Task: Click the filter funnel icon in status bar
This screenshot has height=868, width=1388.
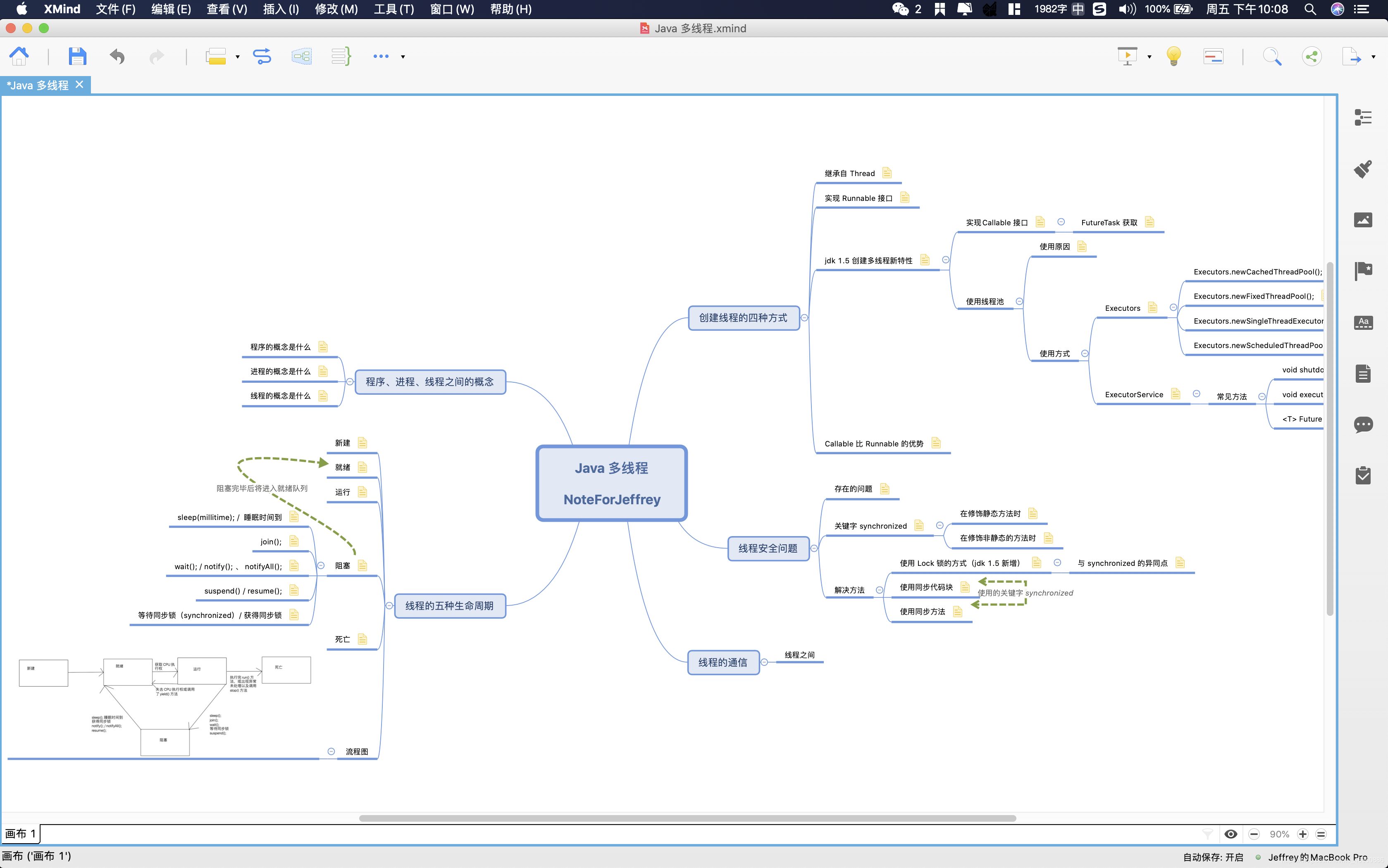Action: (x=1208, y=834)
